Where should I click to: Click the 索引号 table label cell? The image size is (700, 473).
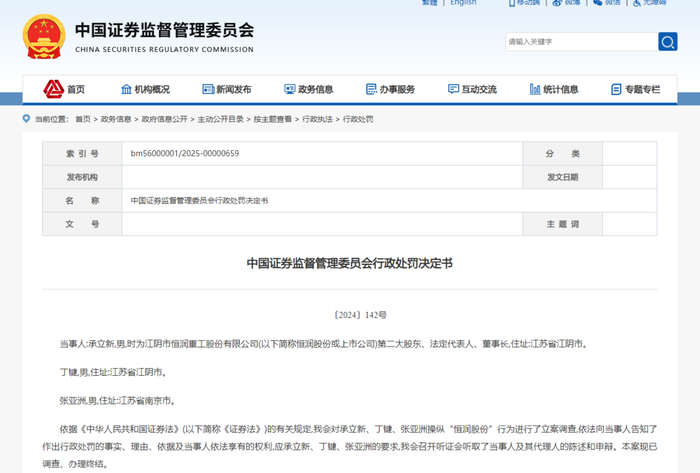[x=83, y=154]
